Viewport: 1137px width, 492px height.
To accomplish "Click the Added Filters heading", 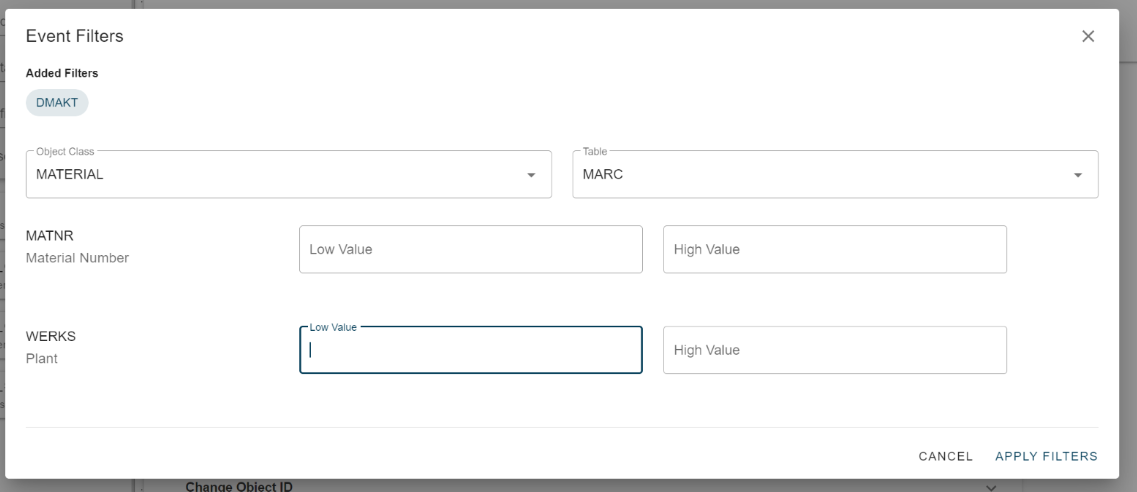I will (x=62, y=73).
